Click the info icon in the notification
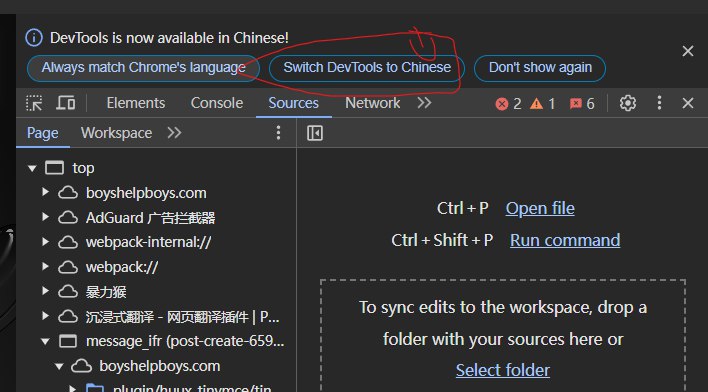Image resolution: width=708 pixels, height=392 pixels. tap(34, 38)
